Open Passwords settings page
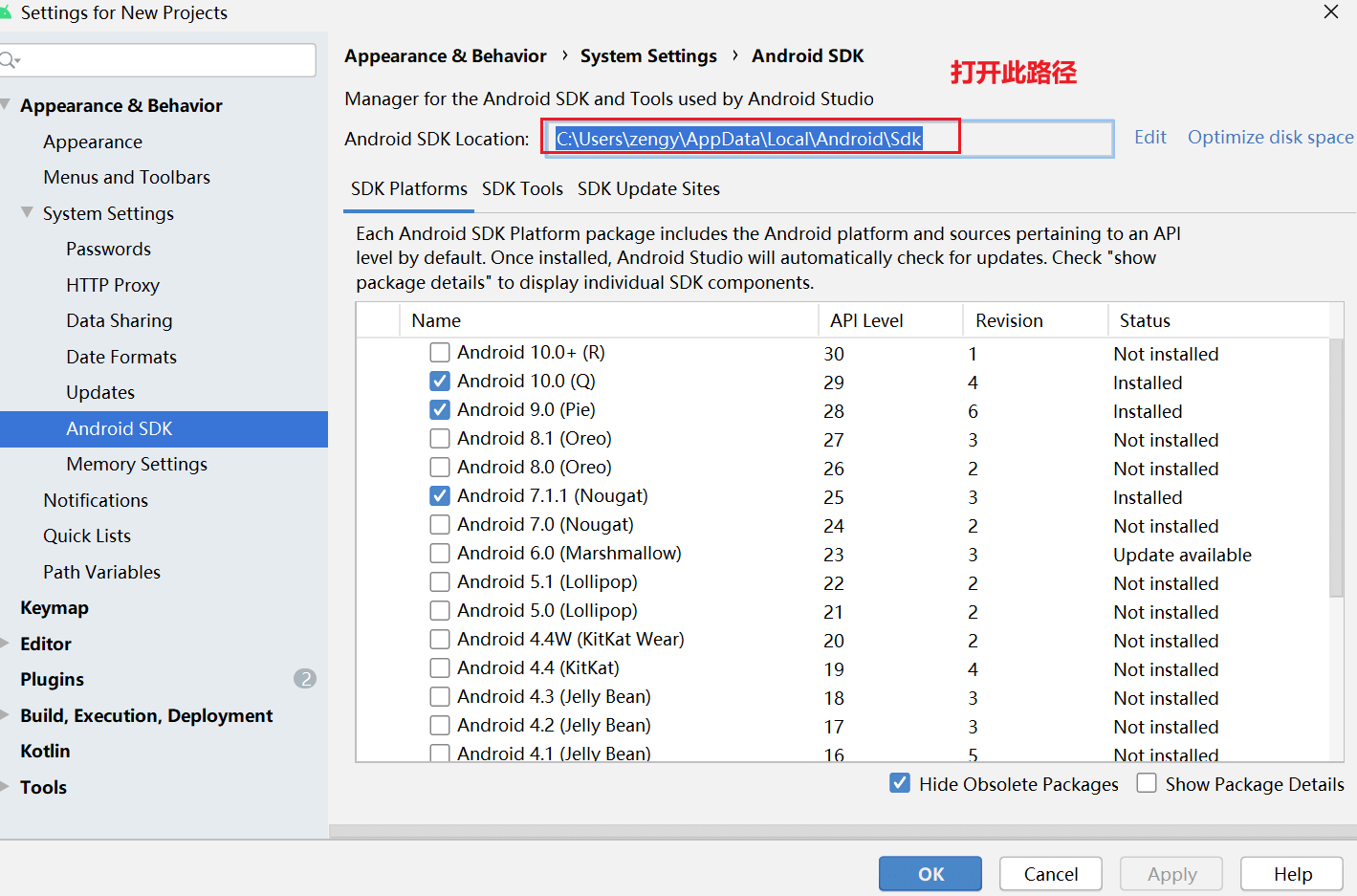The width and height of the screenshot is (1357, 896). pyautogui.click(x=108, y=249)
